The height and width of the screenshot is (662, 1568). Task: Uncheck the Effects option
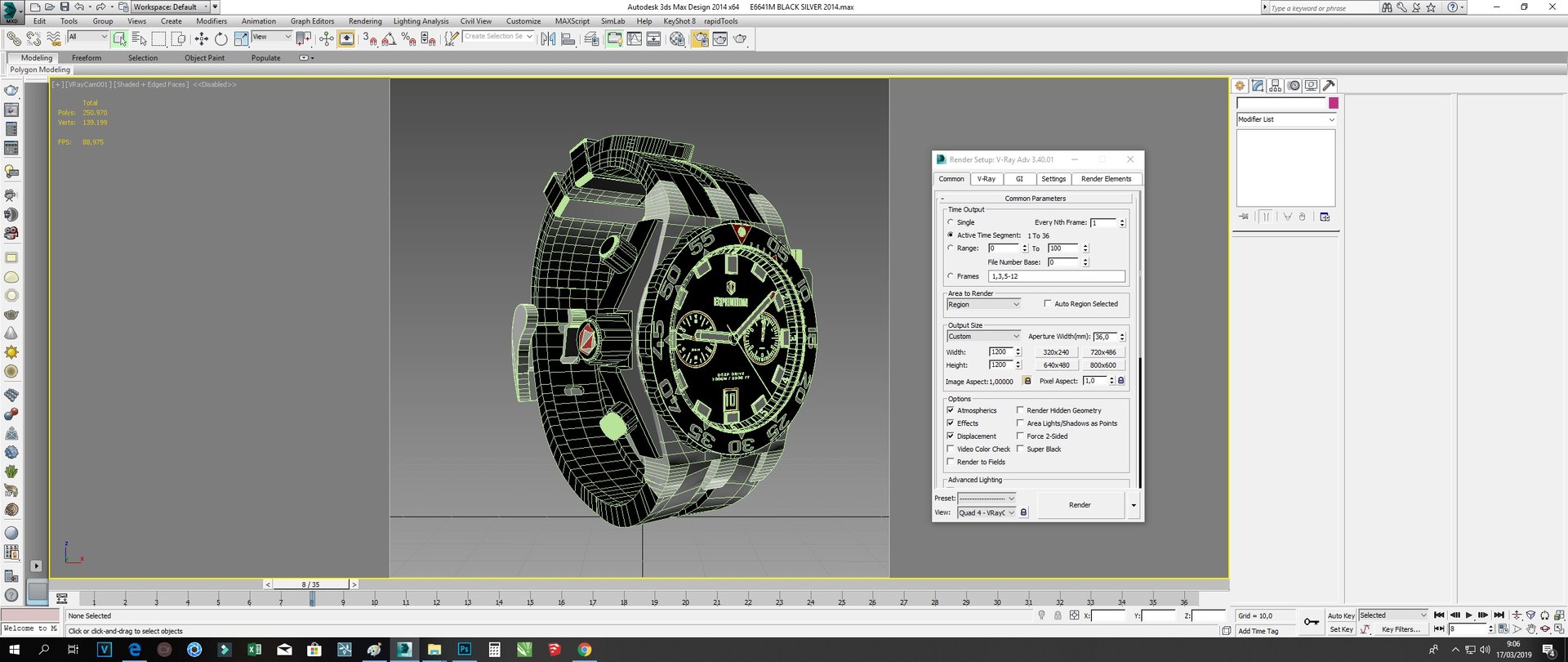click(x=951, y=423)
